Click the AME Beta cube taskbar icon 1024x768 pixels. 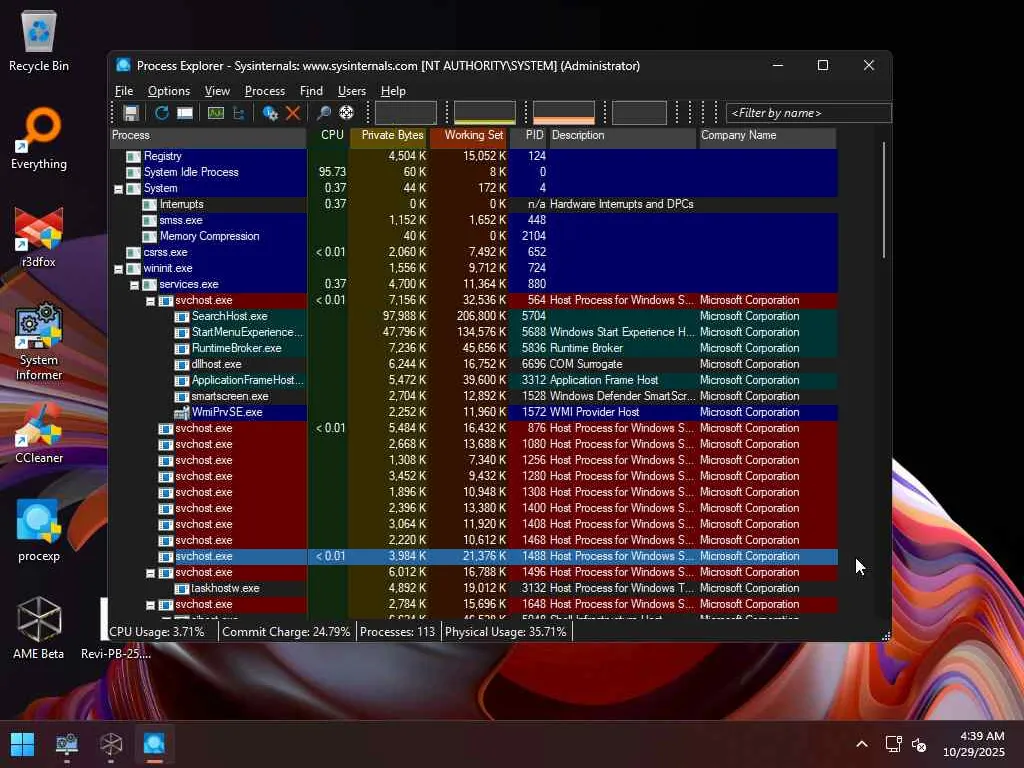point(111,744)
